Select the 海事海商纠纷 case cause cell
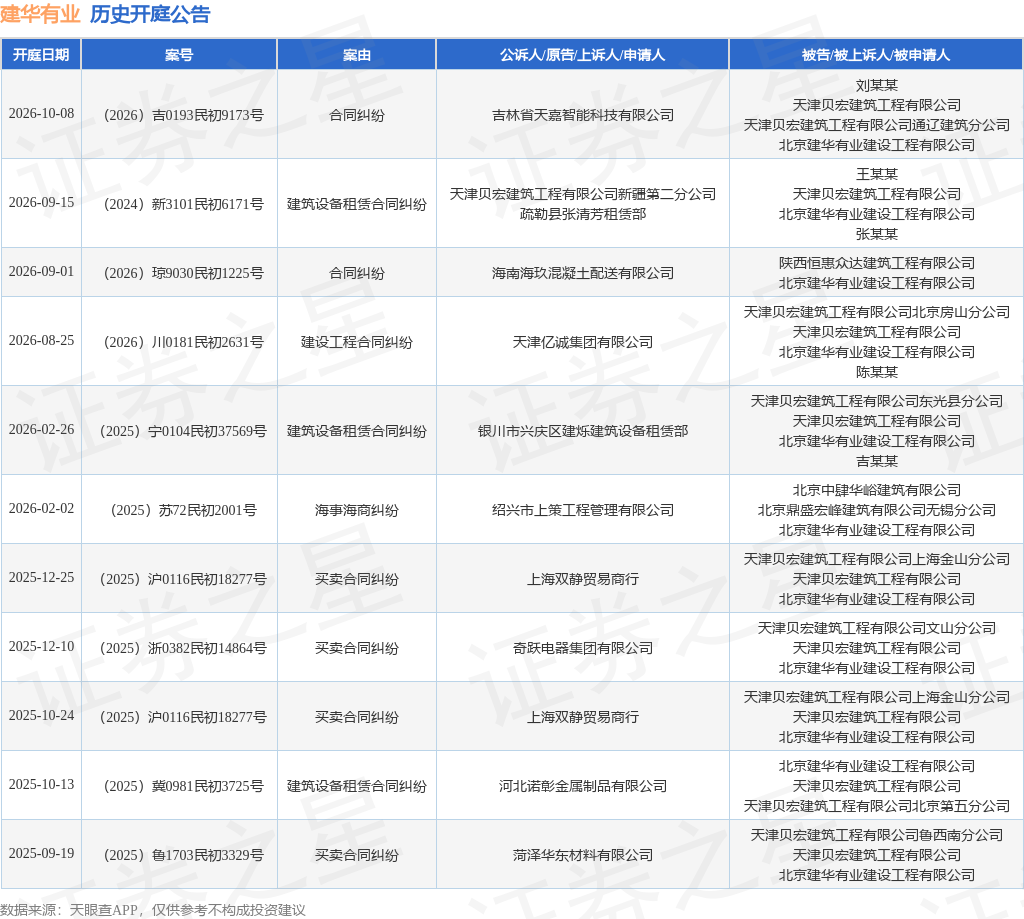Image resolution: width=1024 pixels, height=919 pixels. click(x=357, y=510)
